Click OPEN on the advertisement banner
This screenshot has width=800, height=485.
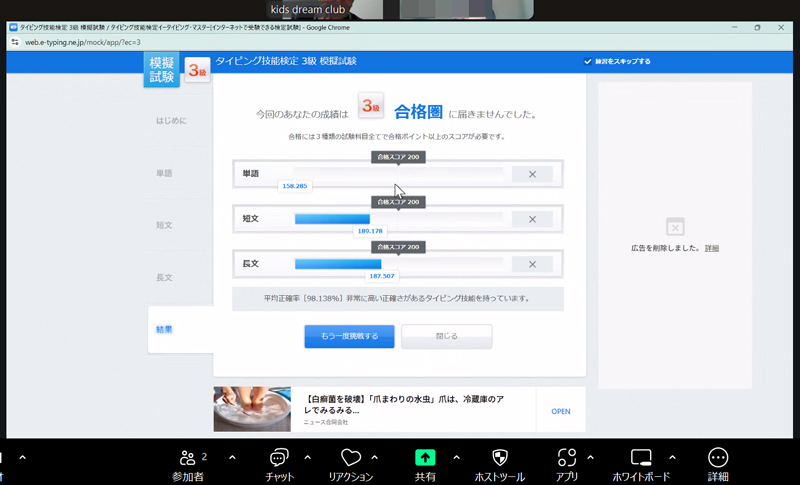pos(560,411)
